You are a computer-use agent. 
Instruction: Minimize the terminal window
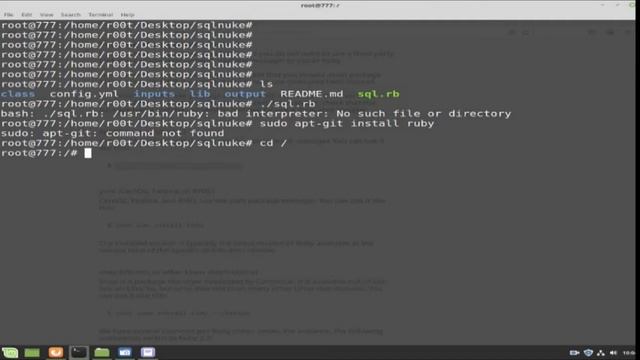tap(603, 5)
